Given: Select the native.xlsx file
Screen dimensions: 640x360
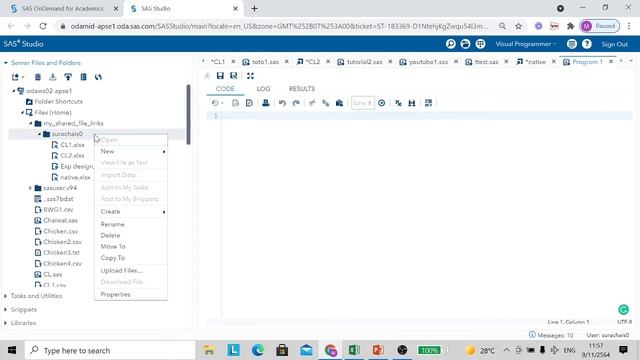Looking at the screenshot, I should coord(75,178).
